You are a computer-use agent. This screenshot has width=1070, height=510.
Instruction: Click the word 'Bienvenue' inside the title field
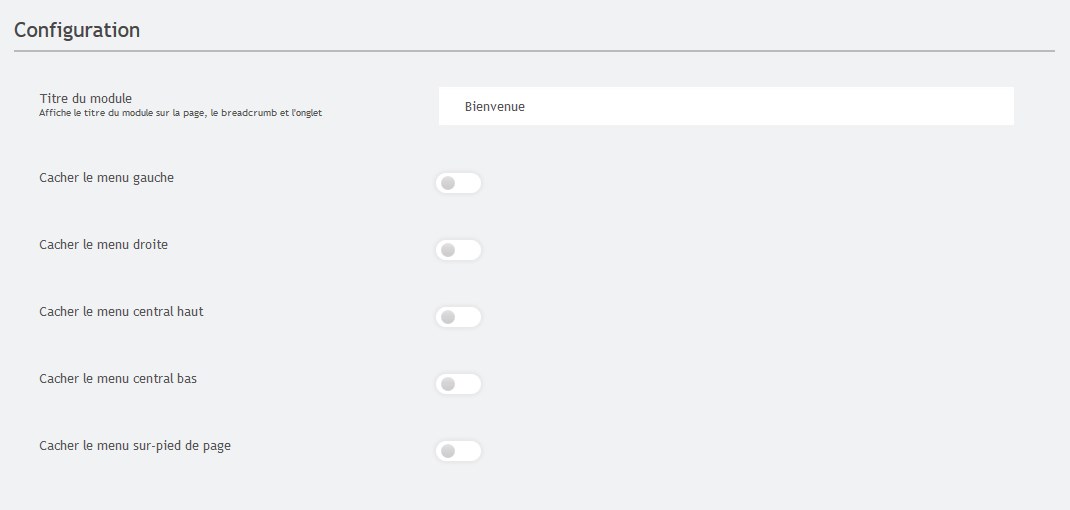[x=495, y=107]
